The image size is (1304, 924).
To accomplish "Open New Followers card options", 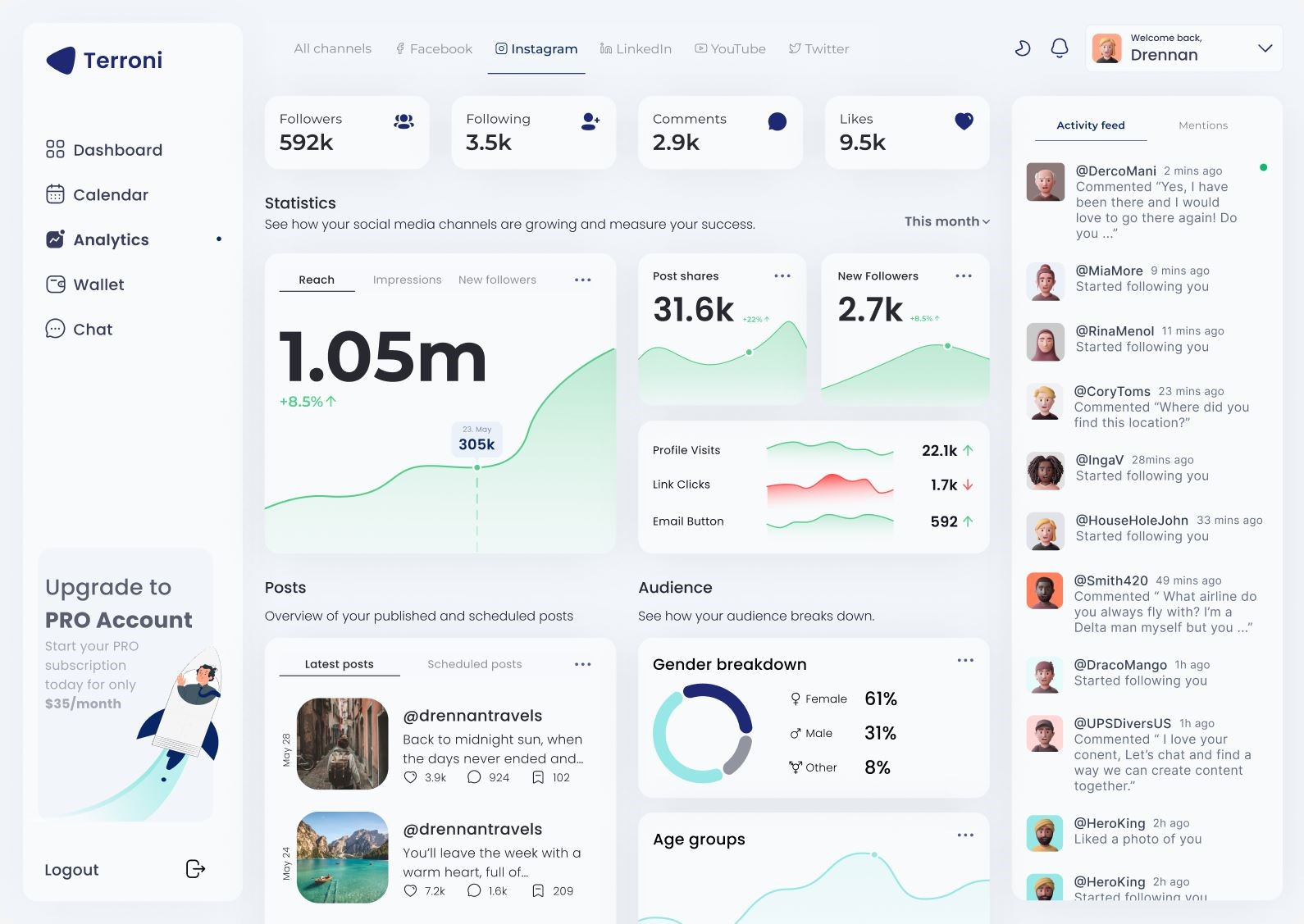I will click(964, 275).
